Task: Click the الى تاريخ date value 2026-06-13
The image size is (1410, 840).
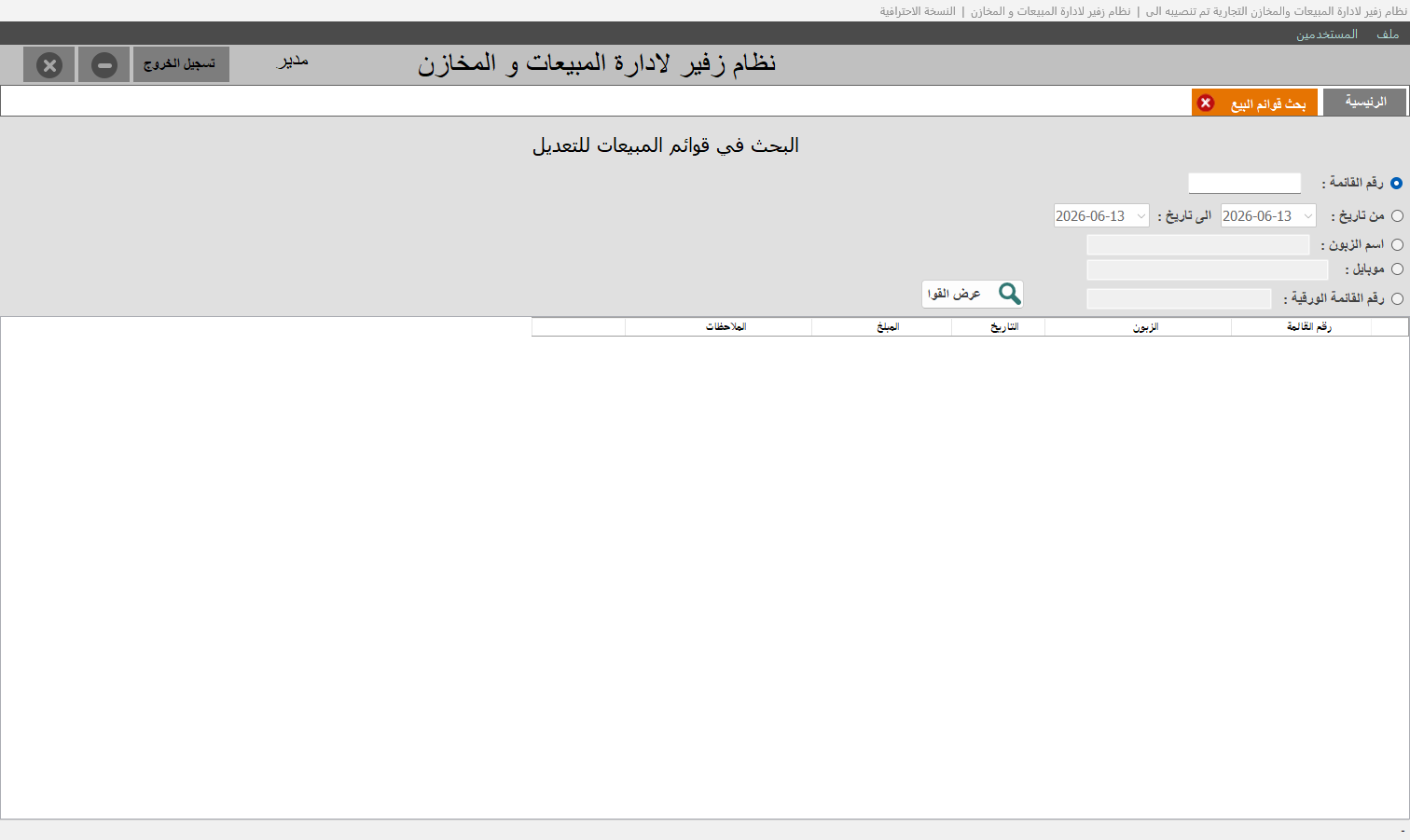Action: (x=1090, y=216)
